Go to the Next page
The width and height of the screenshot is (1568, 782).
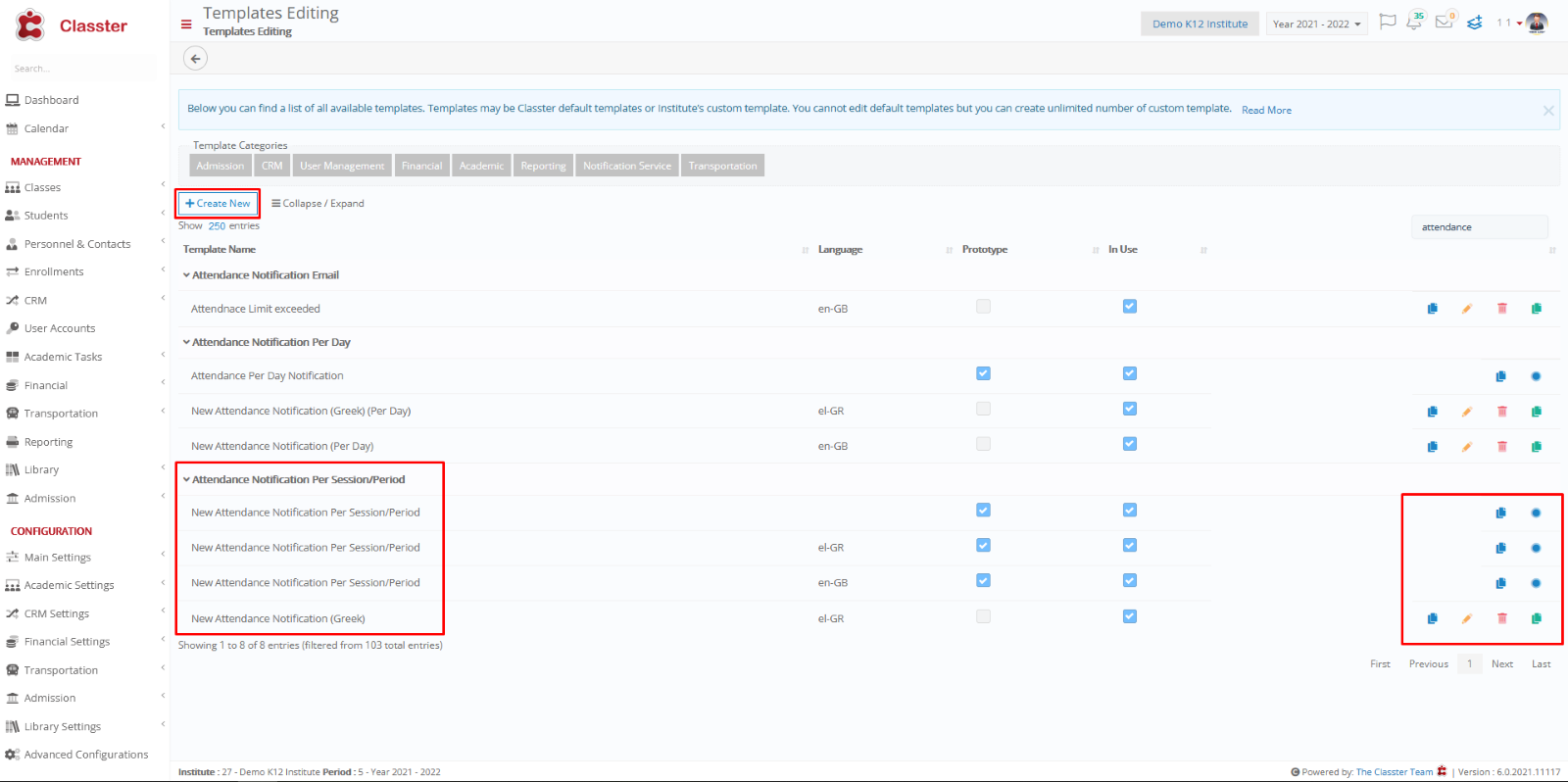(x=1502, y=664)
